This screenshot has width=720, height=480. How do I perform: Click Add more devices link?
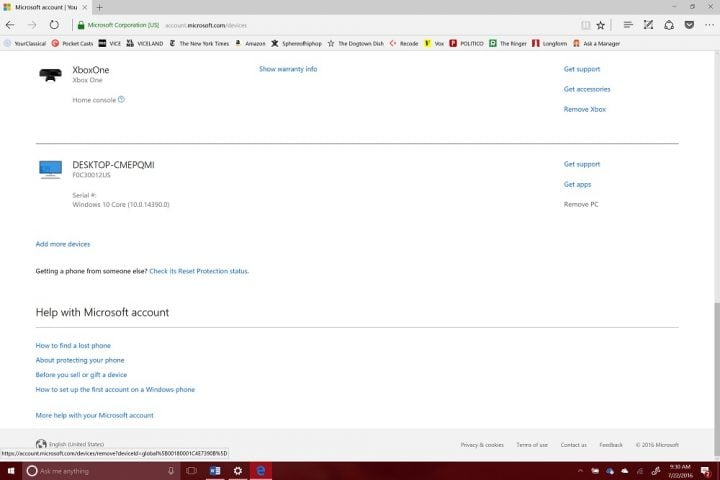coord(63,244)
